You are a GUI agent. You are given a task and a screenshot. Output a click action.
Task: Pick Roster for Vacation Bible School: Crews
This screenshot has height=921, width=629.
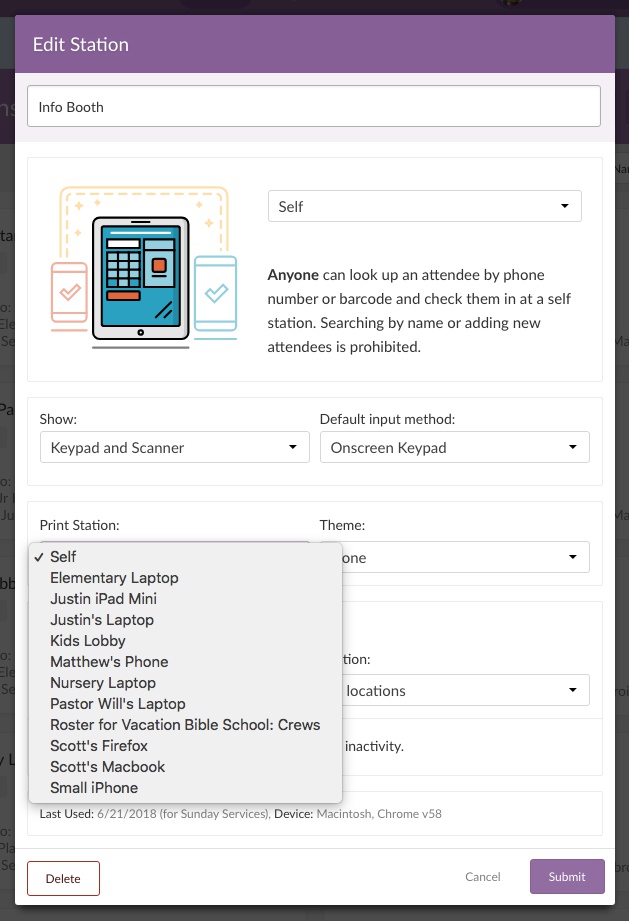185,725
